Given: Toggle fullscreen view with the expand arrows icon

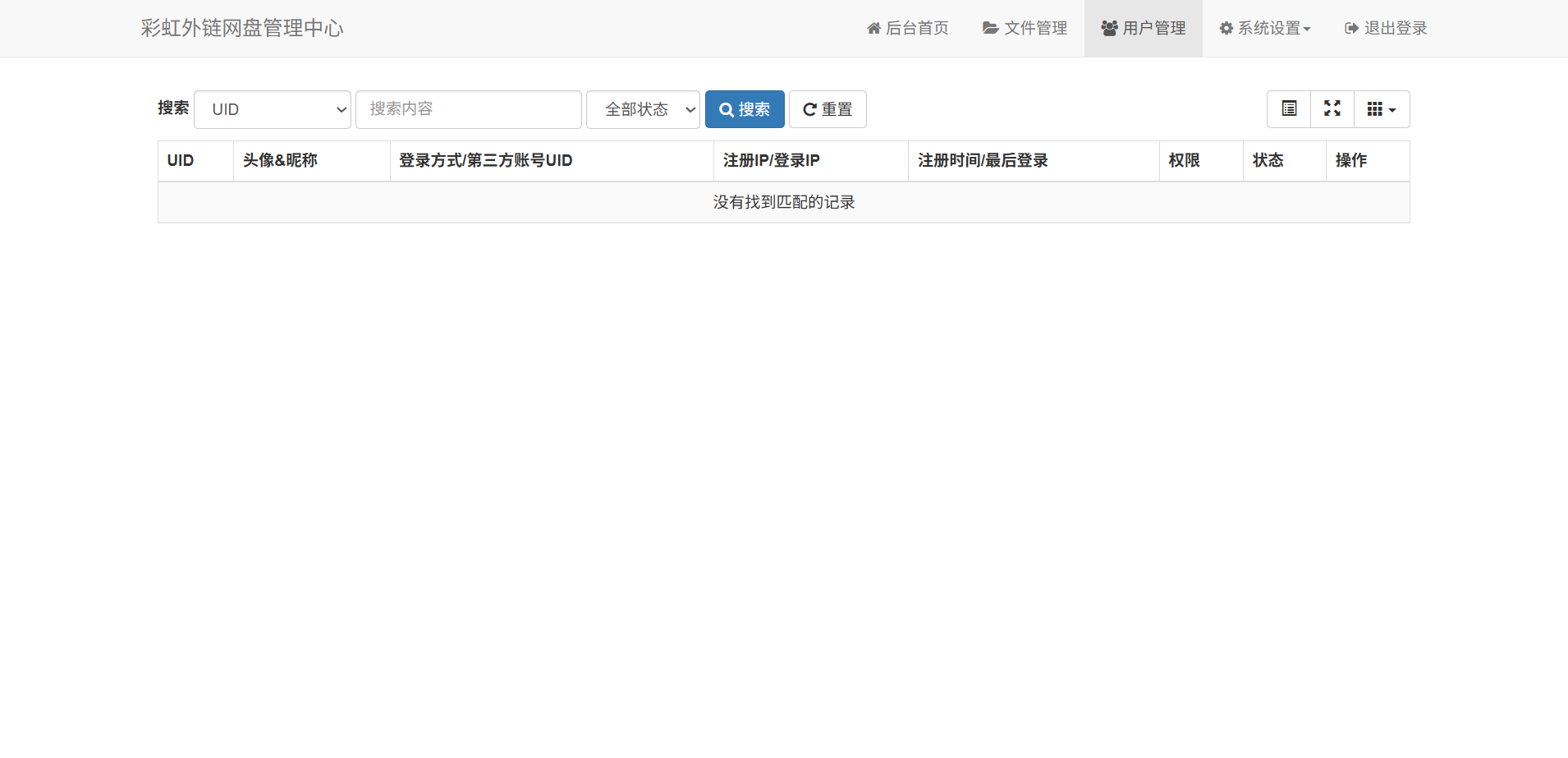Looking at the screenshot, I should [1332, 108].
